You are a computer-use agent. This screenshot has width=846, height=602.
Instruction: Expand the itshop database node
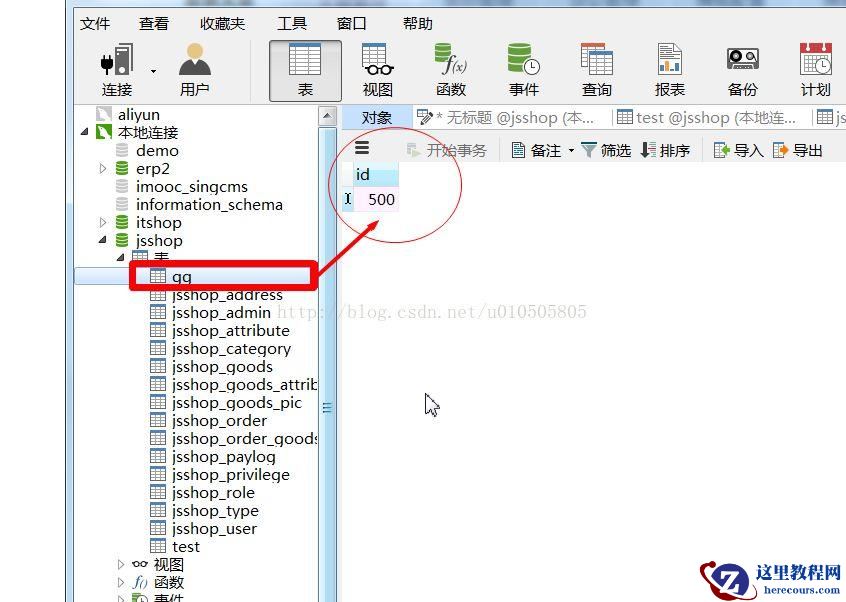pos(103,222)
